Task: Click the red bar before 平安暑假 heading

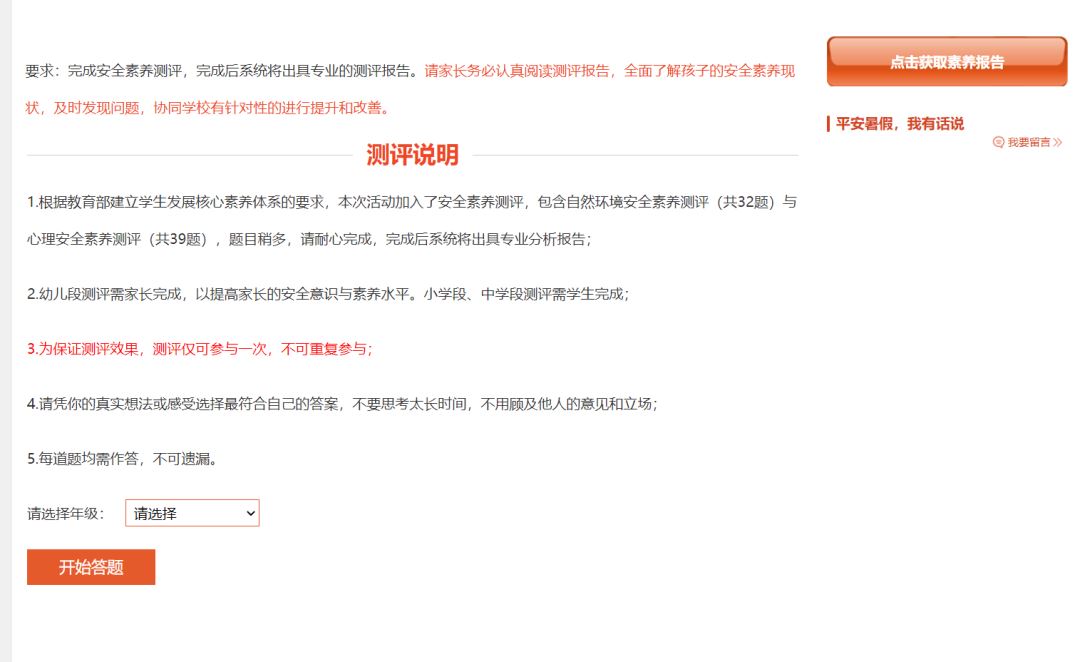Action: point(828,124)
